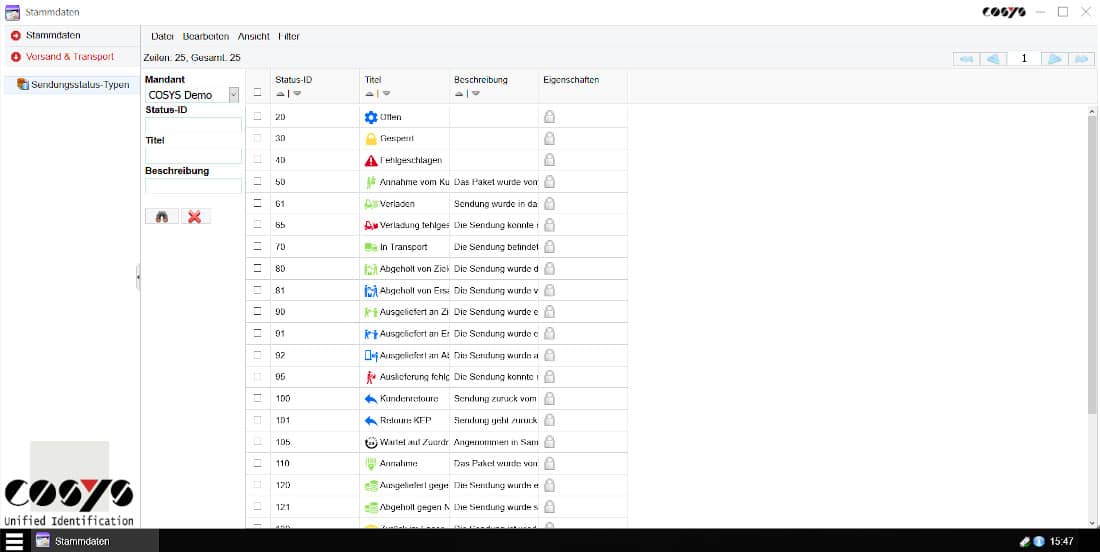Screen dimensions: 1100x552
Task: Click the lock icon in the Verladen row
Action: tap(549, 204)
